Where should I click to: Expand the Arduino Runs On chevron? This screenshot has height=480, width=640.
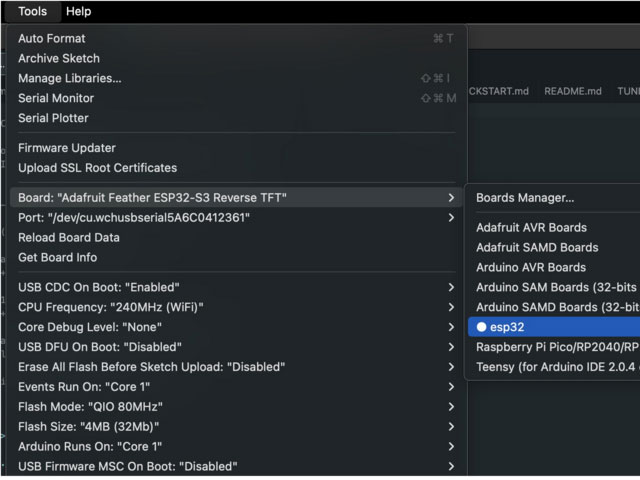(451, 447)
